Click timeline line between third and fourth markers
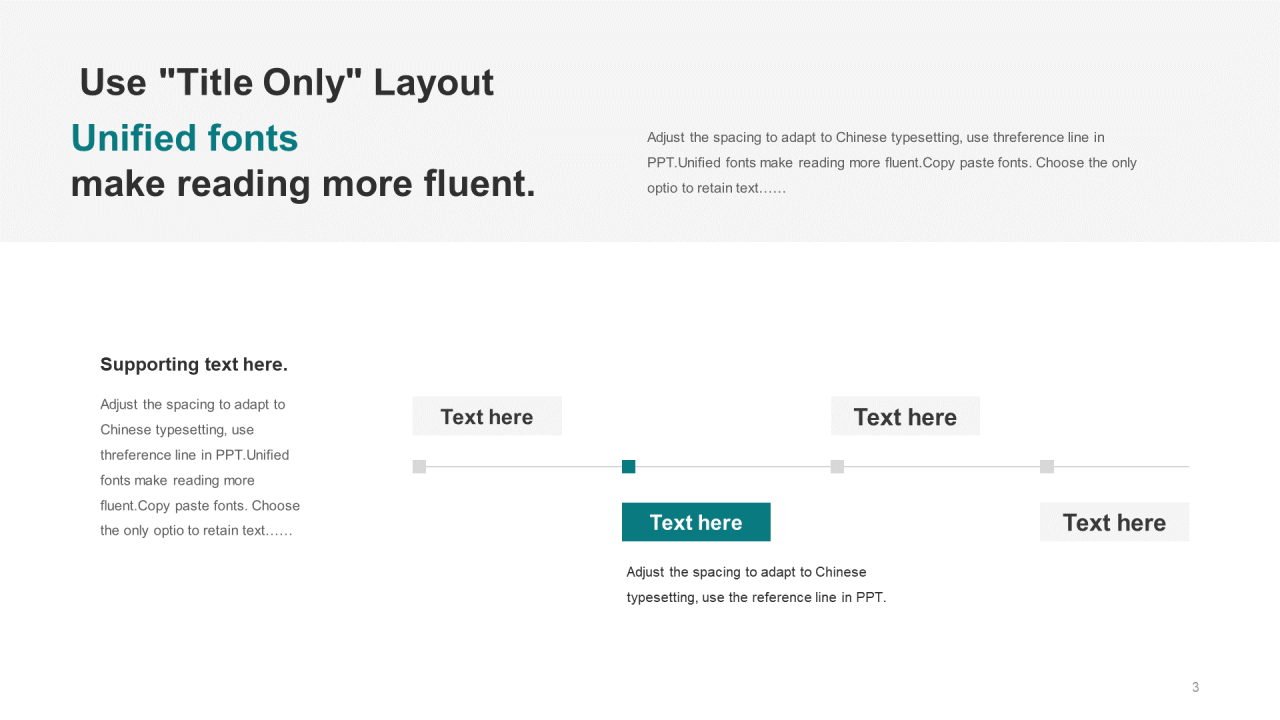Viewport: 1280px width, 720px height. [x=942, y=466]
